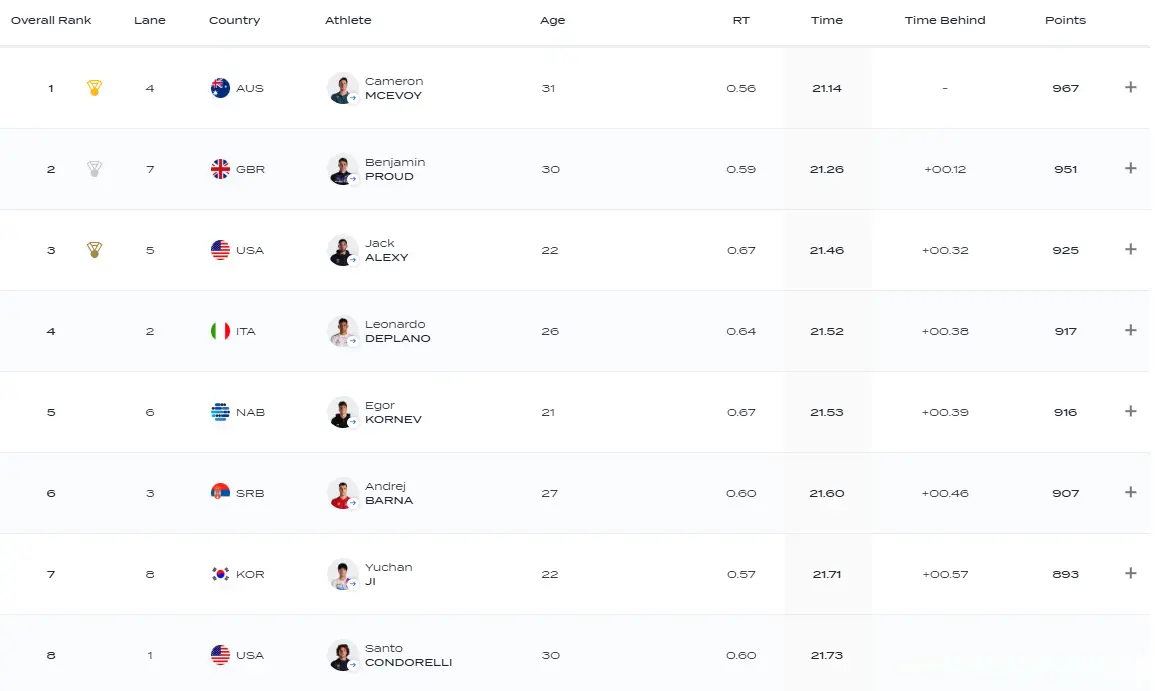Click the Points column header
Image resolution: width=1155 pixels, height=691 pixels.
coord(1065,20)
